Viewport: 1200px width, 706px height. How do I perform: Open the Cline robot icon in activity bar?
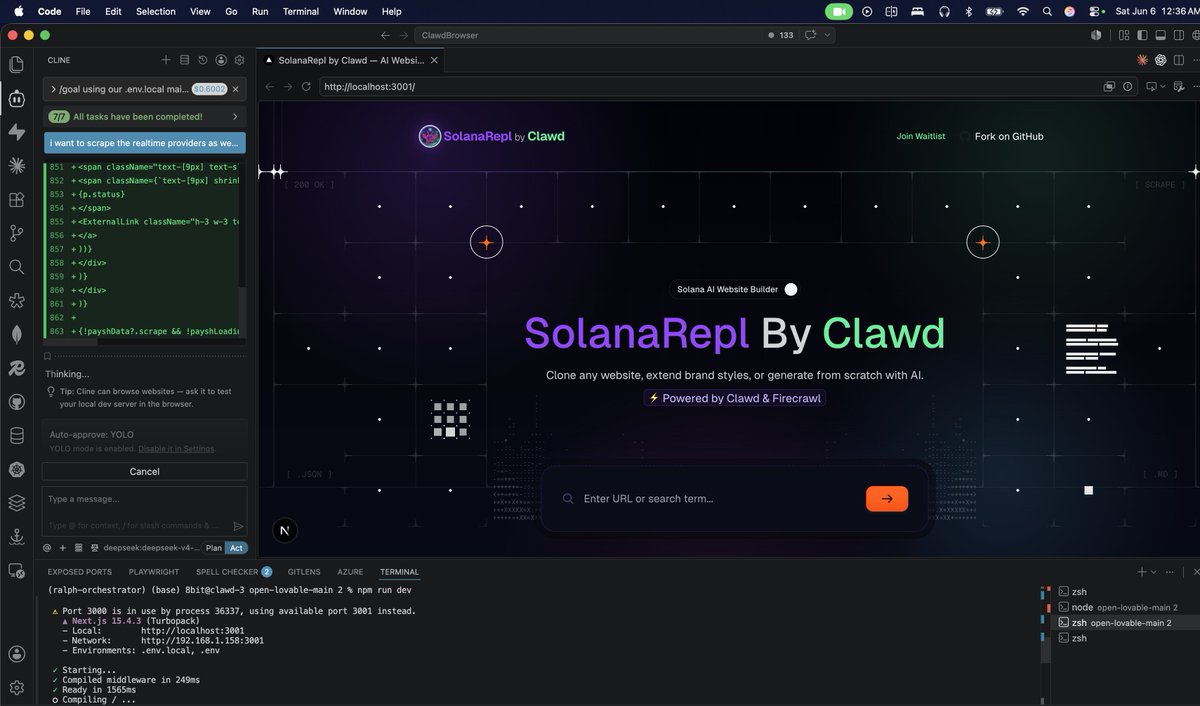(16, 98)
